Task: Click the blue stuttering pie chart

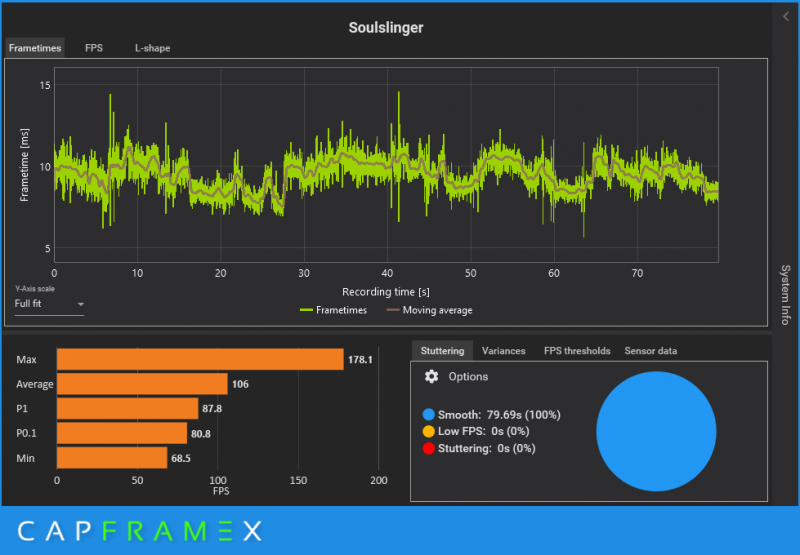Action: pyautogui.click(x=656, y=432)
